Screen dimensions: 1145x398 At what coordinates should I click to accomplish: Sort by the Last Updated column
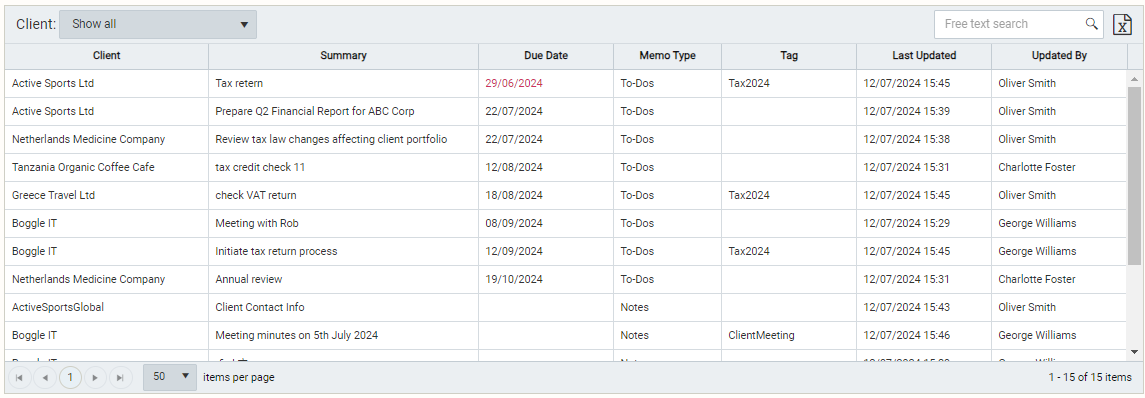924,56
